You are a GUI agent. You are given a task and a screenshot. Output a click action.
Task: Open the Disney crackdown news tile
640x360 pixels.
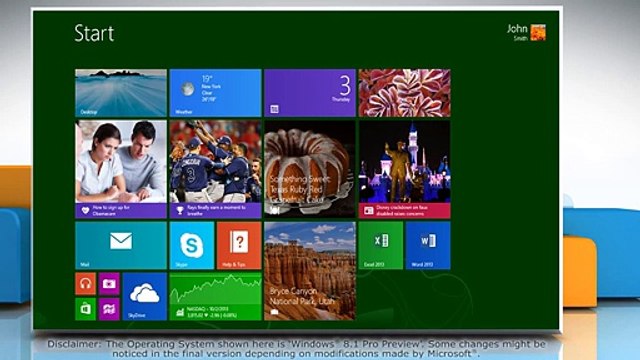point(404,169)
